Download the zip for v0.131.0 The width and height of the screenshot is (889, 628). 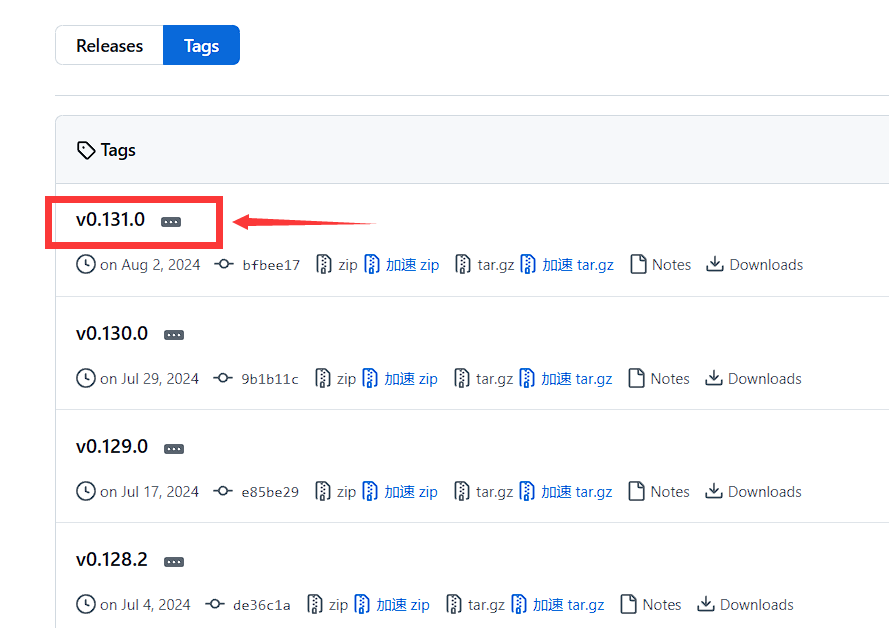346,265
